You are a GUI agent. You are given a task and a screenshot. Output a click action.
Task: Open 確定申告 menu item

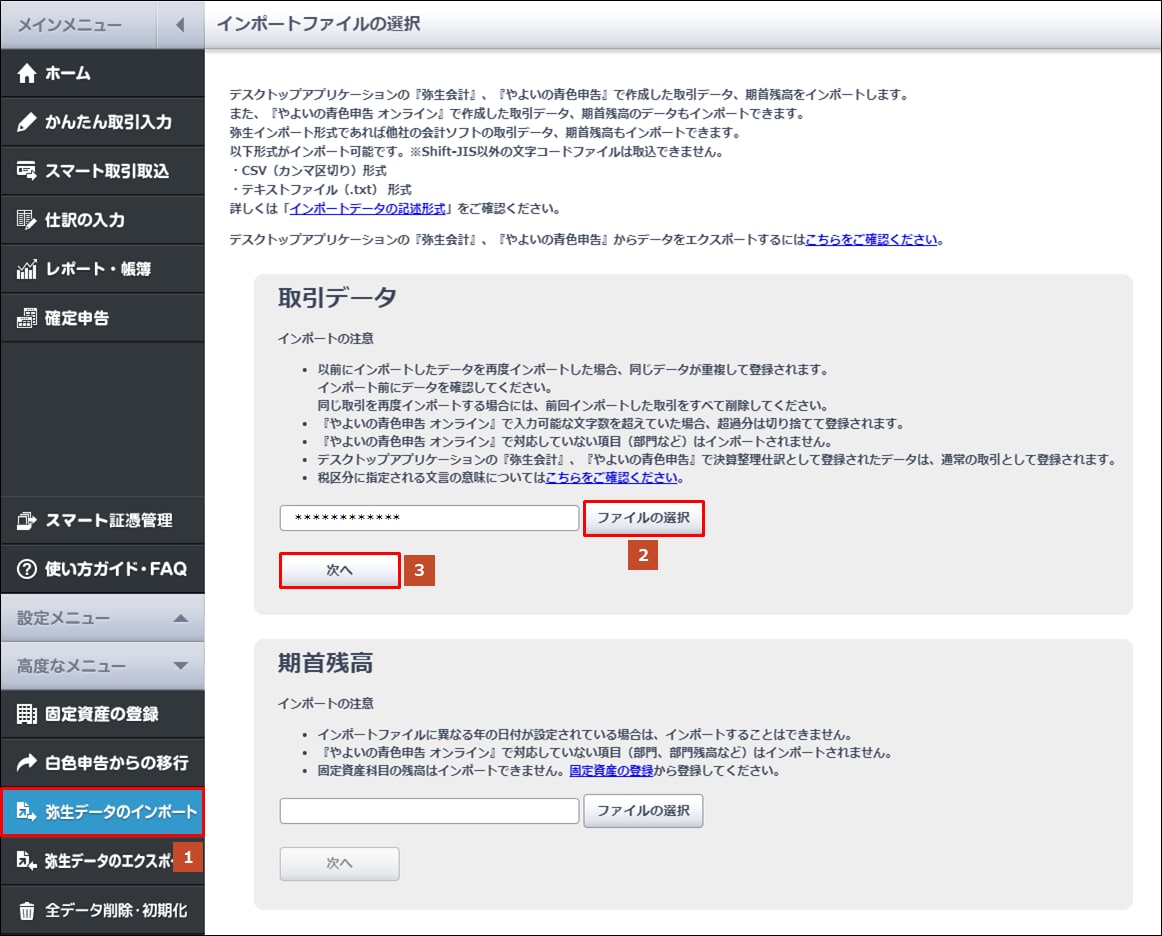pyautogui.click(x=102, y=317)
